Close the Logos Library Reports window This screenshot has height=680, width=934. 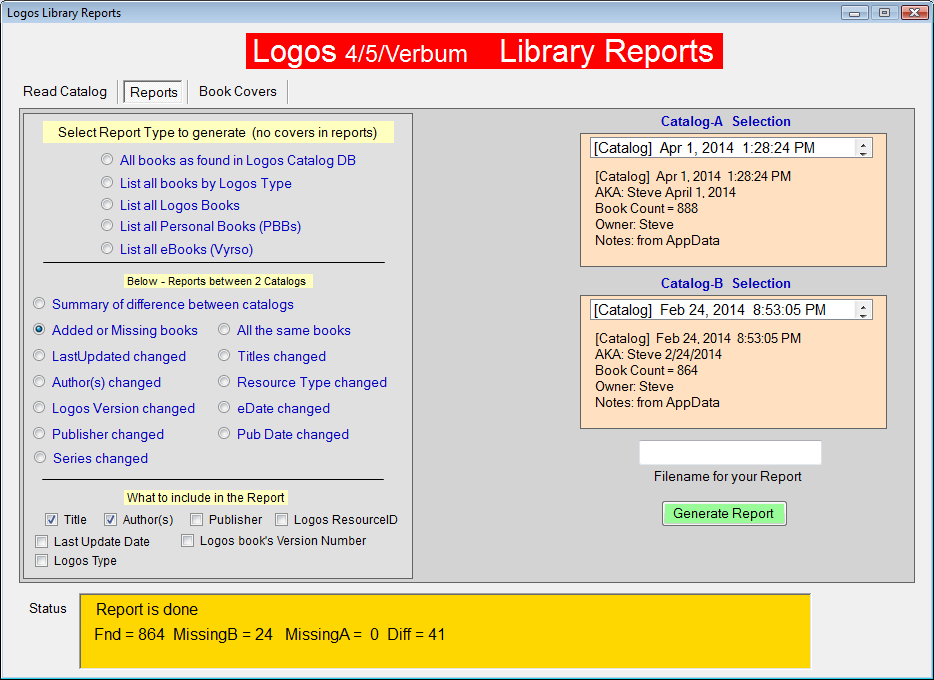[x=914, y=13]
